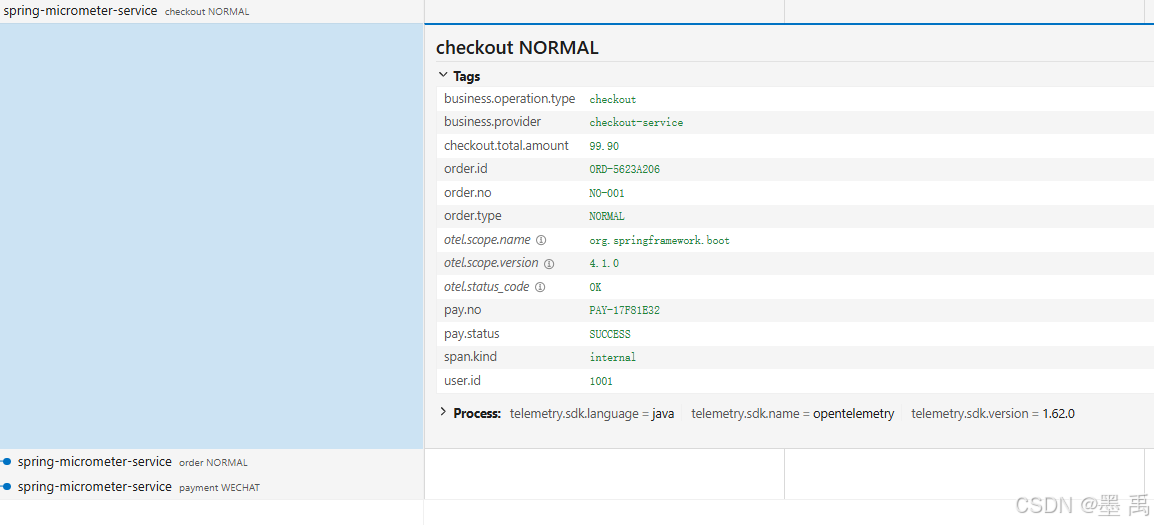Click the pay.no value PAY-17F81E32
Viewport: 1154px width, 525px height.
pyautogui.click(x=624, y=311)
